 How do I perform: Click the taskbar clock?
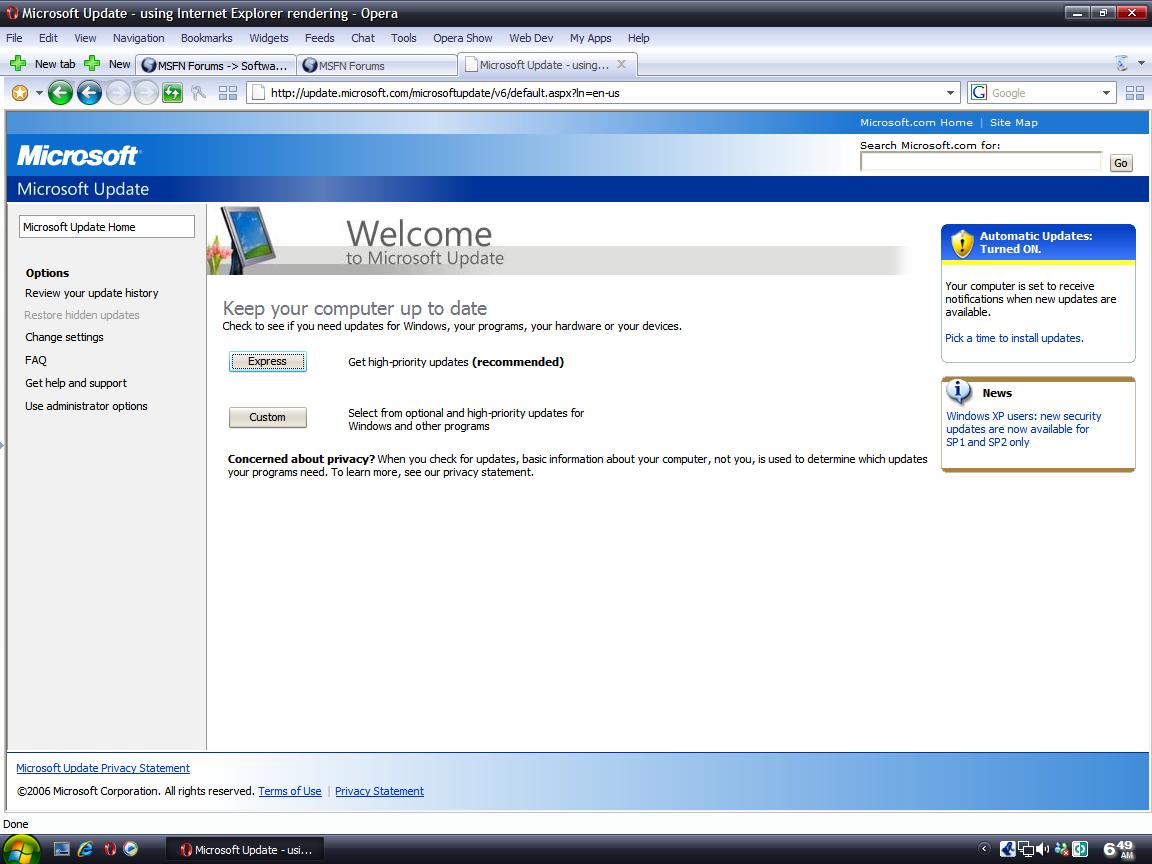(1119, 849)
